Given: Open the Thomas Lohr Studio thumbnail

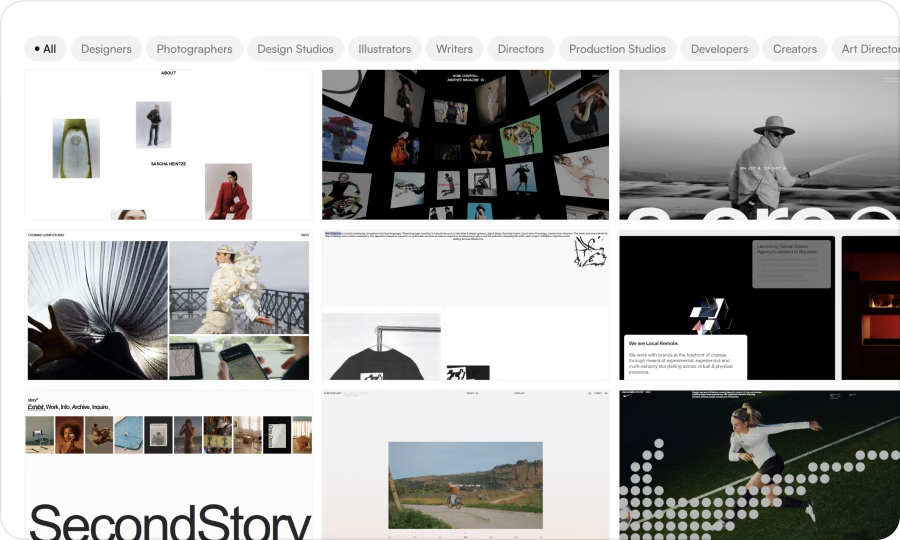Looking at the screenshot, I should point(168,305).
